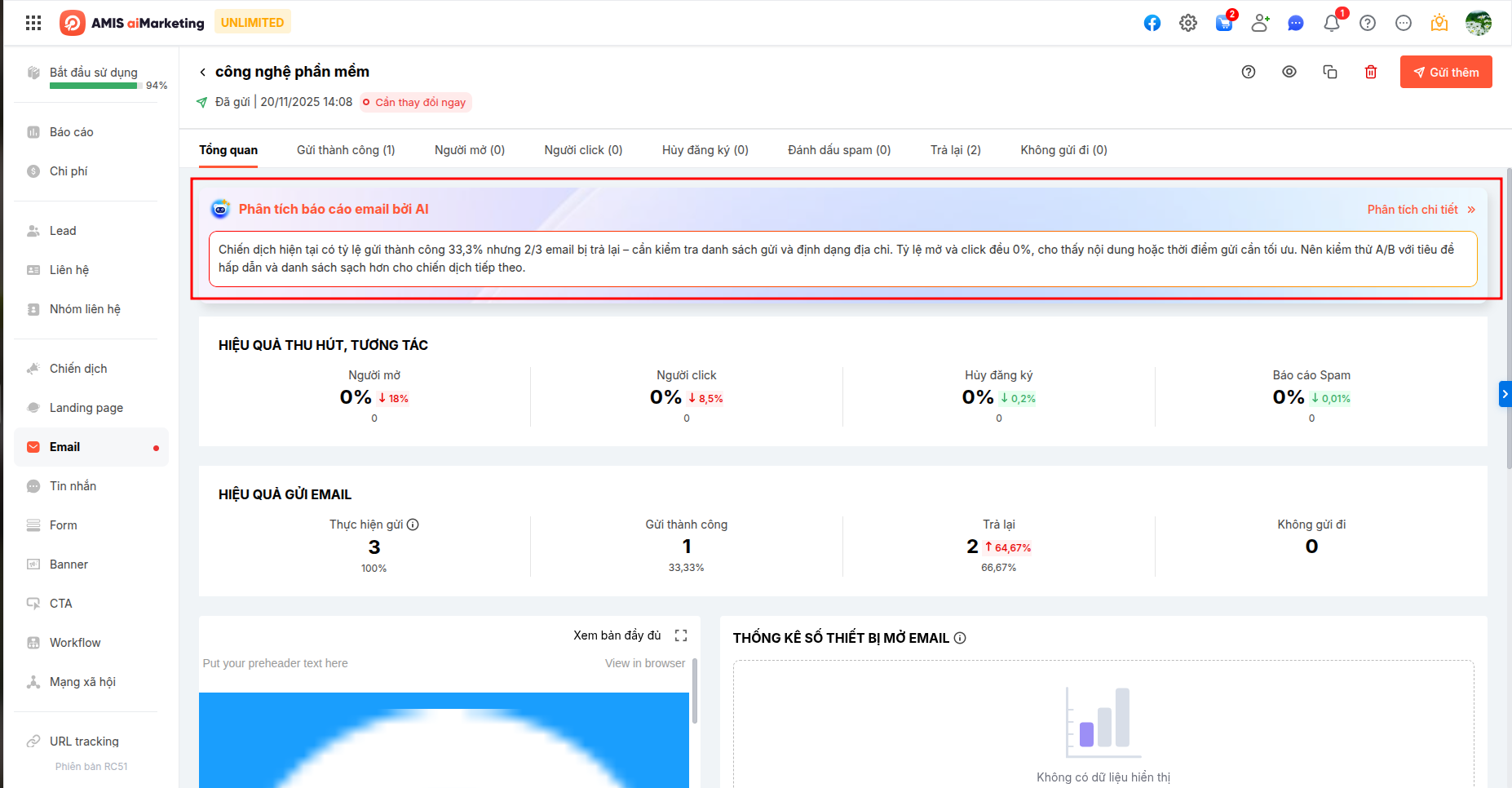This screenshot has width=1512, height=788.
Task: Expand full-screen email preview icon
Action: click(681, 635)
